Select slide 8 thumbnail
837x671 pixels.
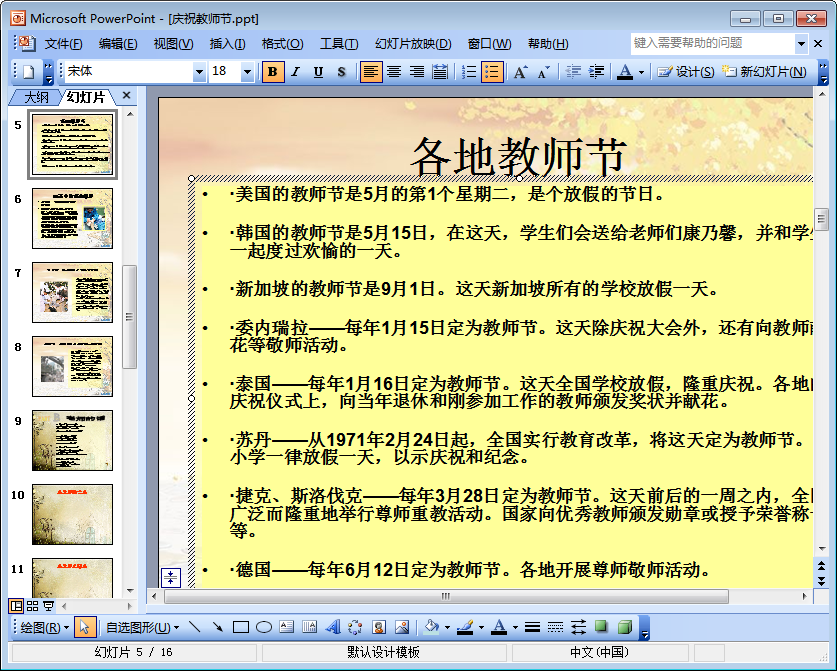(73, 352)
